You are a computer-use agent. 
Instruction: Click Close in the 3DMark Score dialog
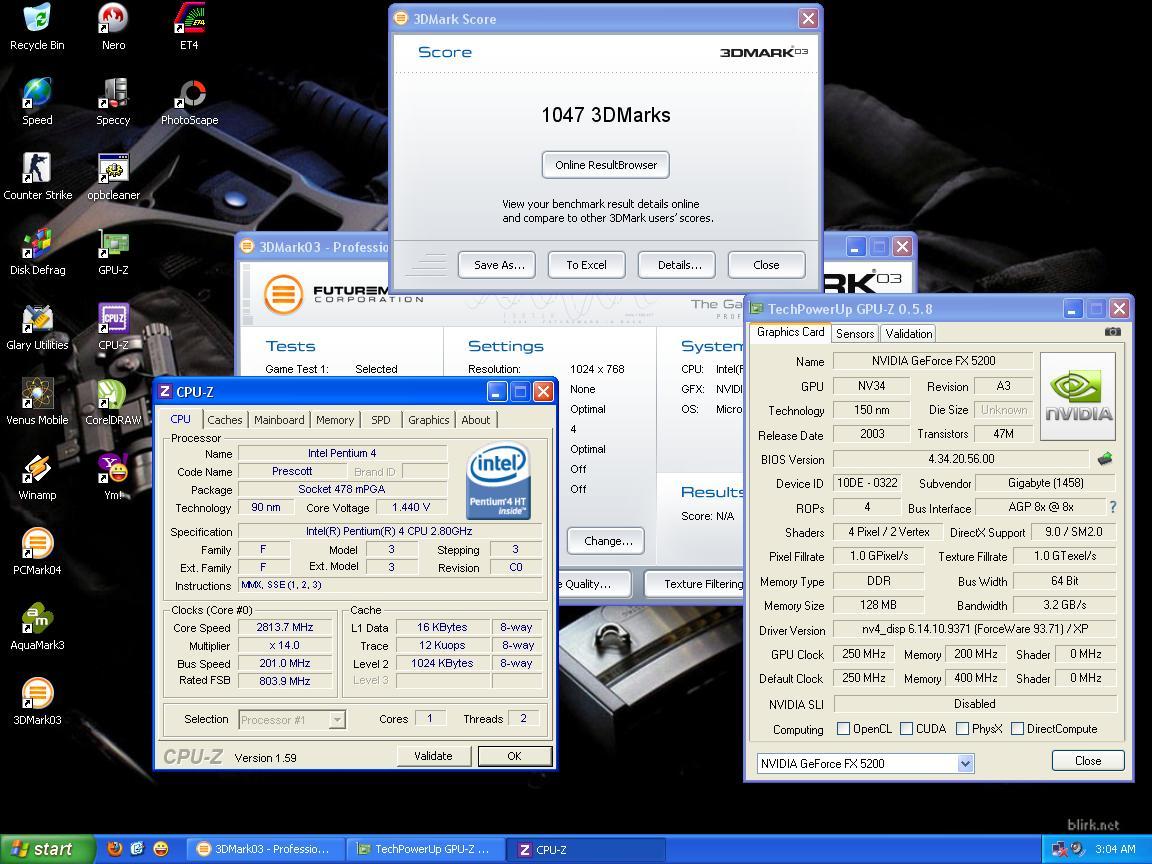(x=766, y=265)
